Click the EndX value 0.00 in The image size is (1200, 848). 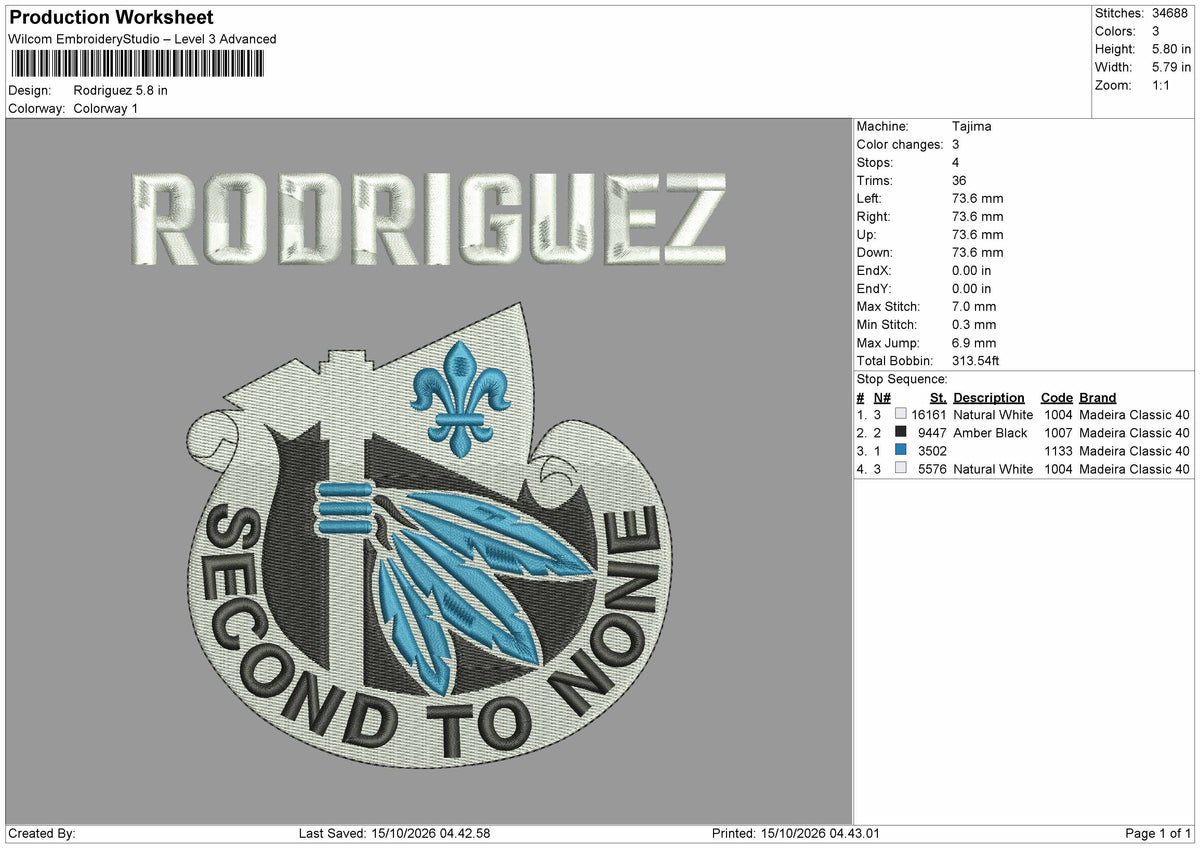click(972, 270)
